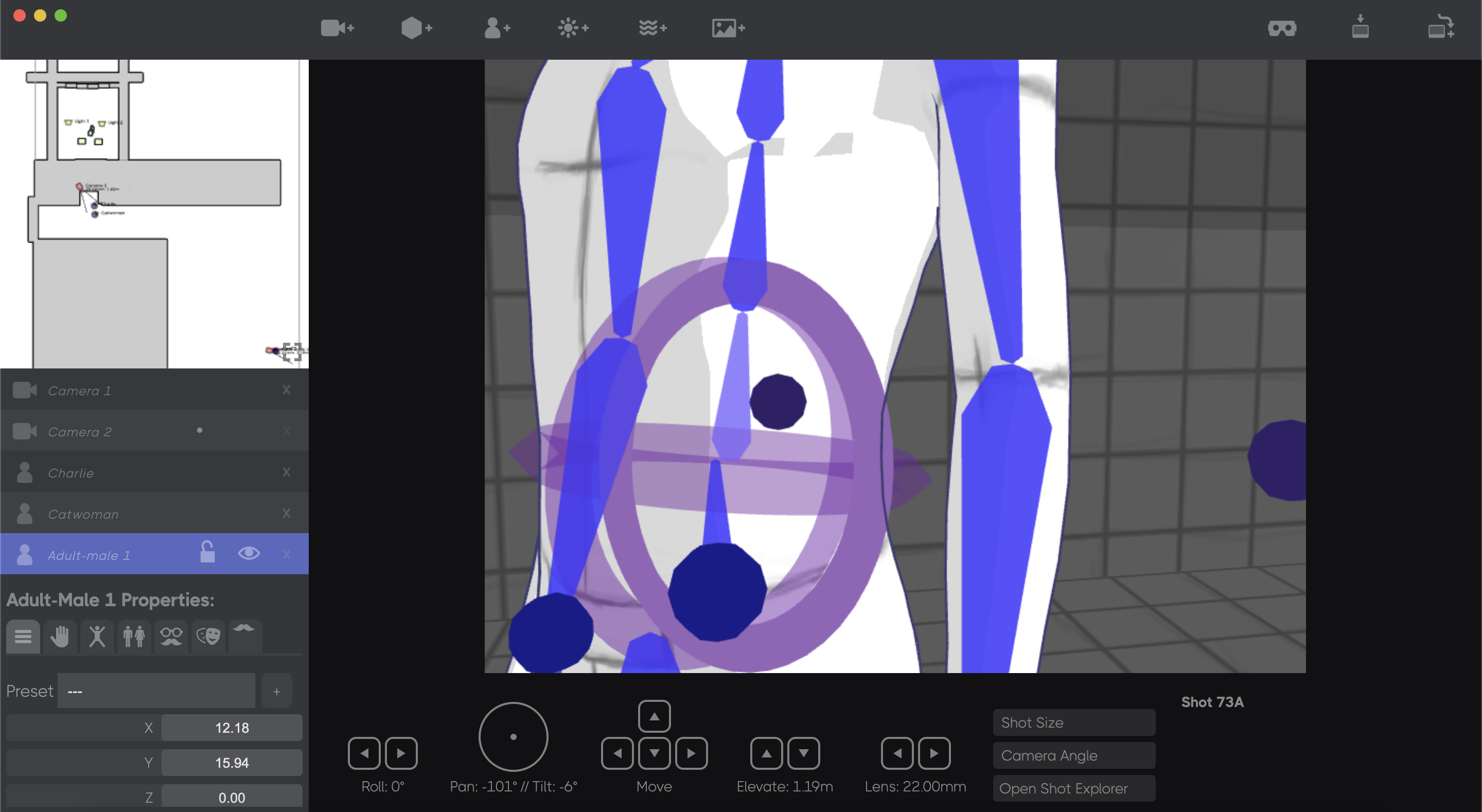Move camera right

click(691, 753)
